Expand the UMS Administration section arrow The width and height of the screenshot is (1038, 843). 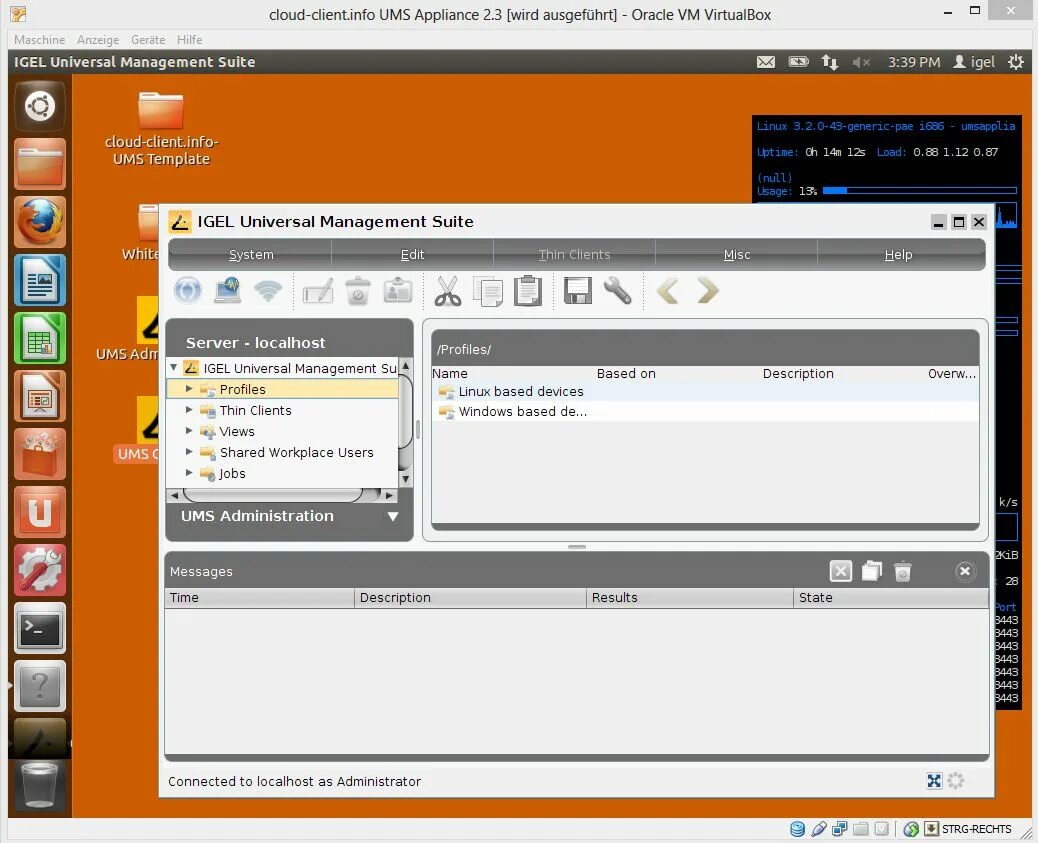point(393,516)
